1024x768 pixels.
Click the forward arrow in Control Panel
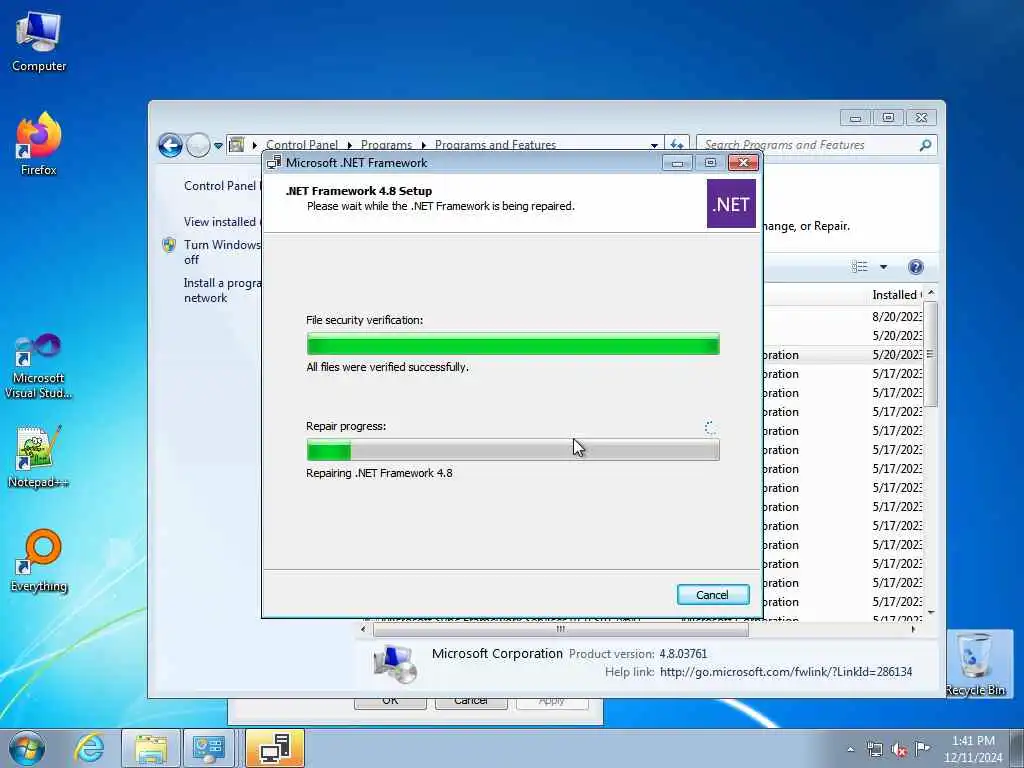coord(198,145)
